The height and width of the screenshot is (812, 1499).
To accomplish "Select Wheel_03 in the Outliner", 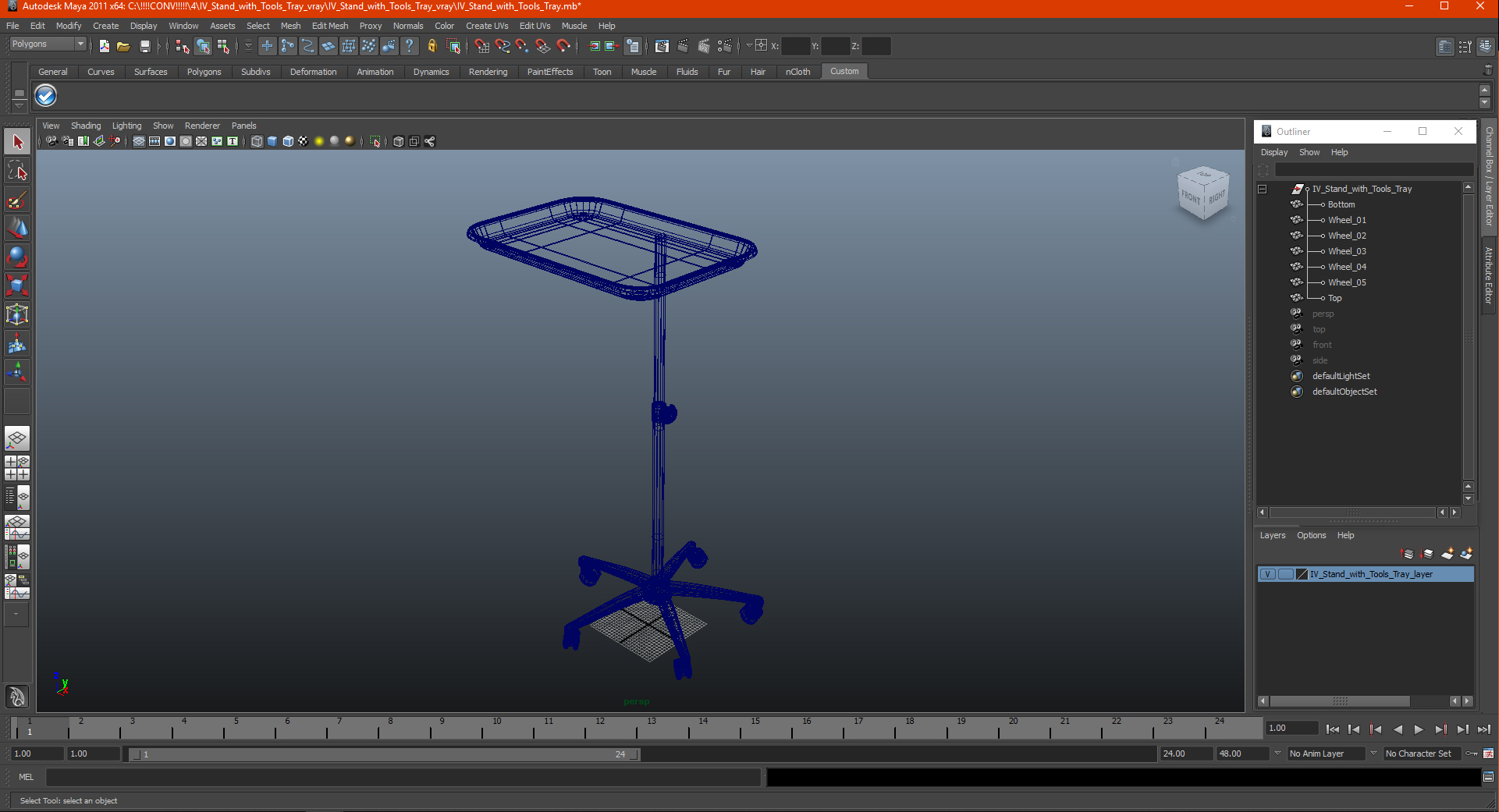I will (x=1347, y=251).
